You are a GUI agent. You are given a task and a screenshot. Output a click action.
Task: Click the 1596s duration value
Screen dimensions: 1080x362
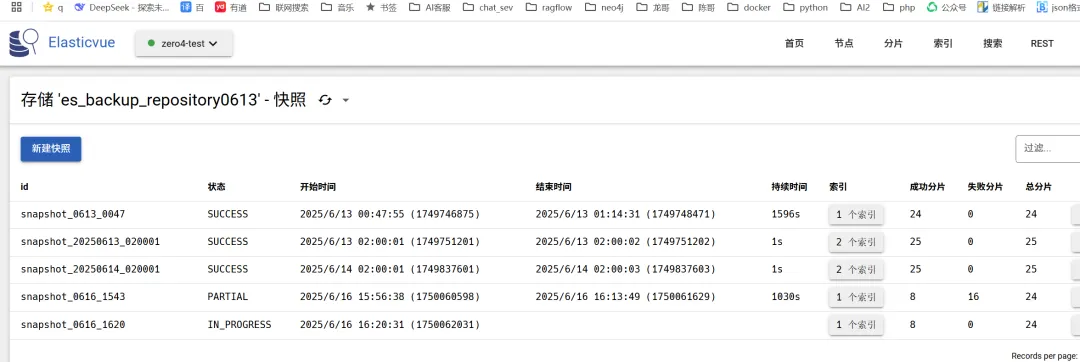786,215
